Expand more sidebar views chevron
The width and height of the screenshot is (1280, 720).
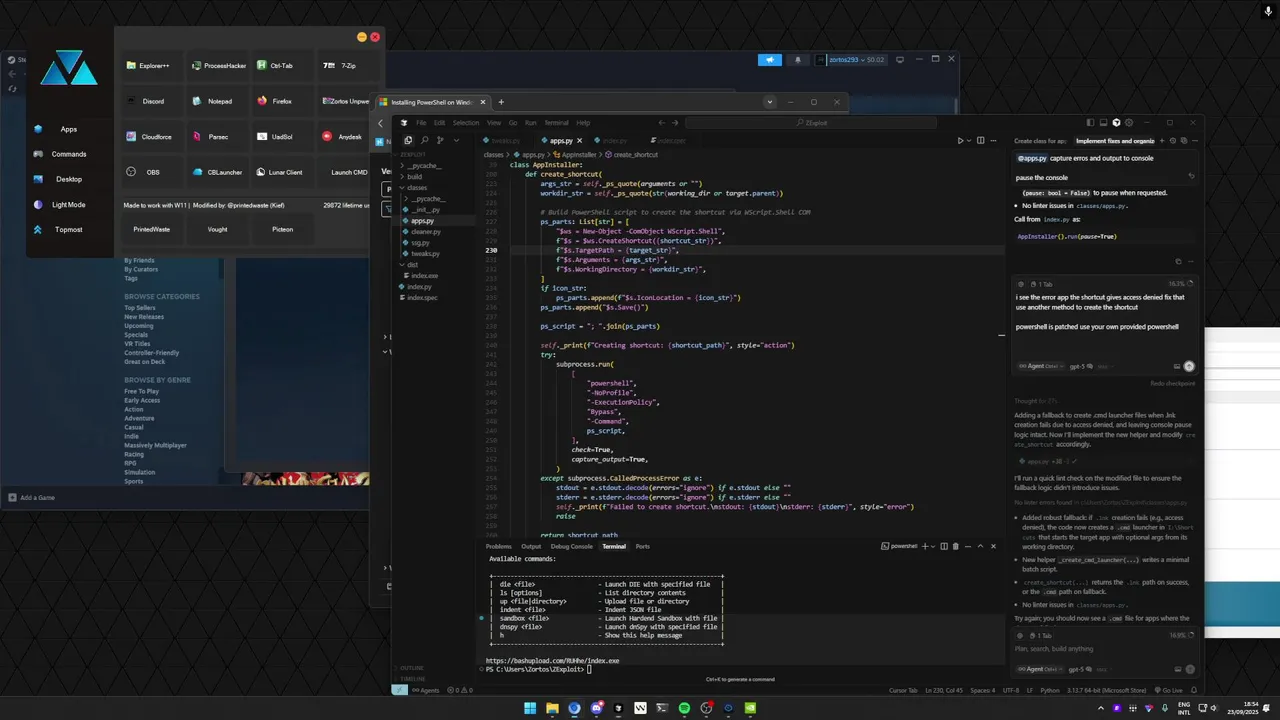456,140
